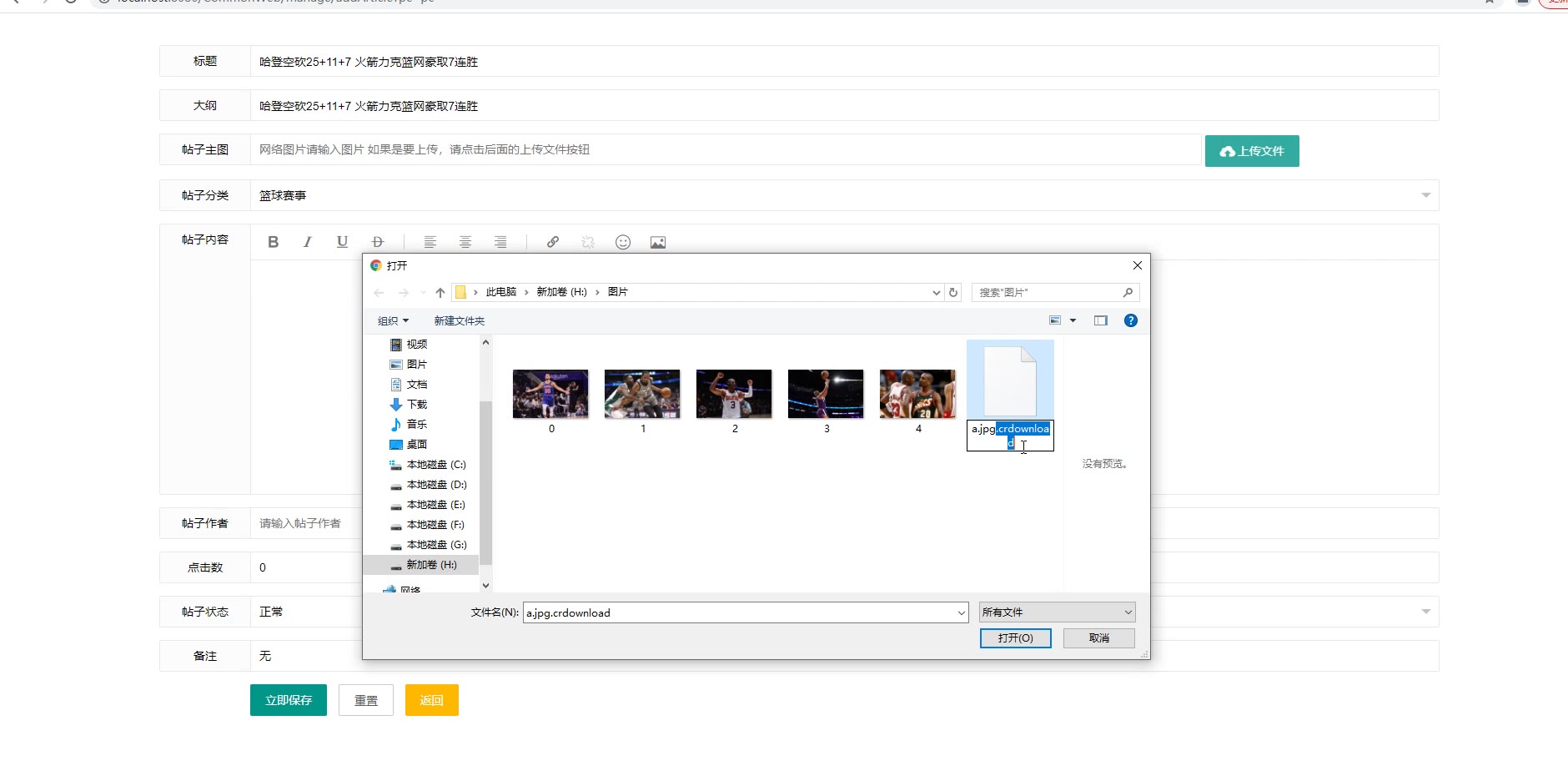1568x771 pixels.
Task: Go back in file dialog
Action: pos(379,293)
